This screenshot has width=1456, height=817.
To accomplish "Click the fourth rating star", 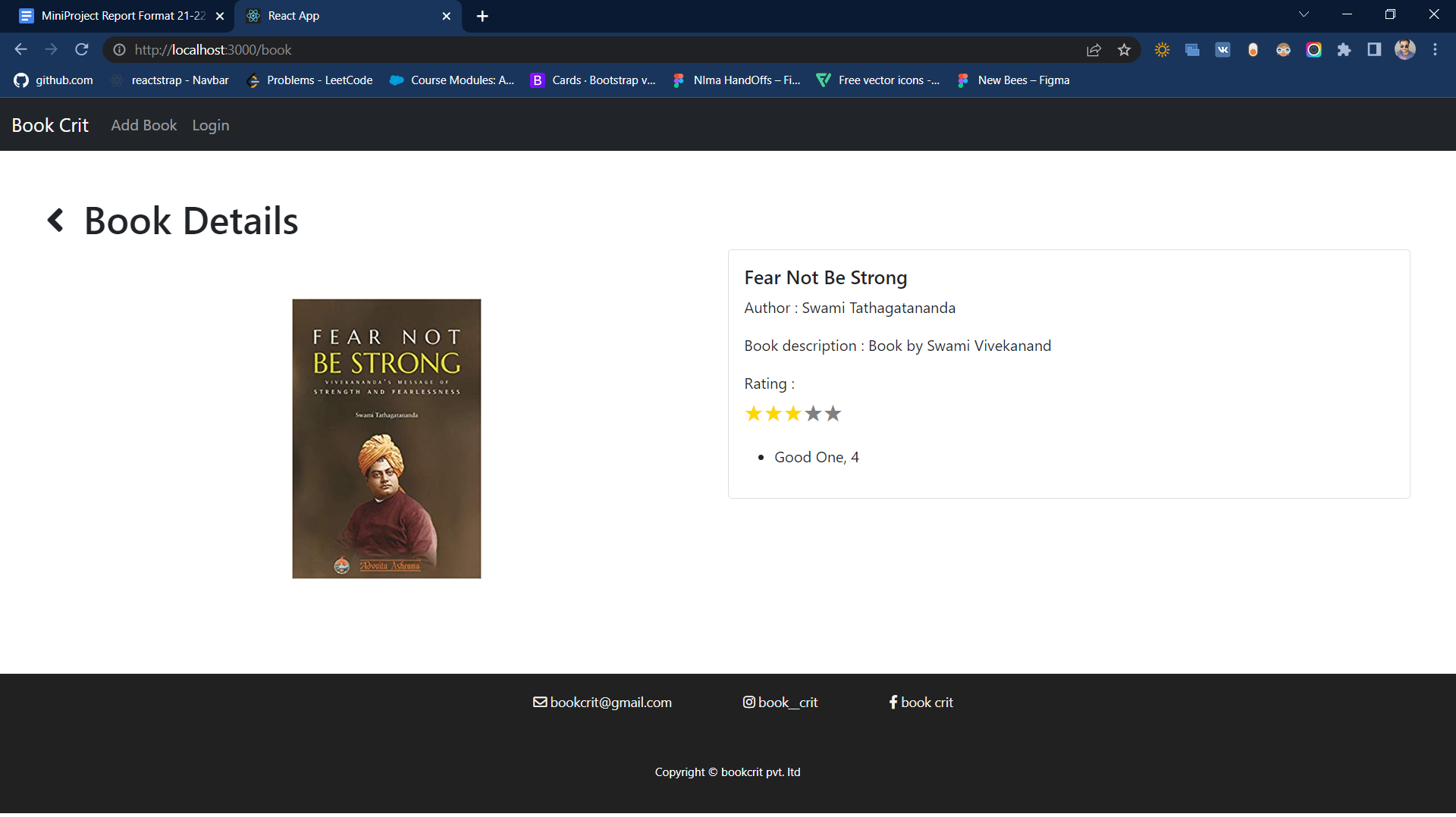I will (813, 414).
